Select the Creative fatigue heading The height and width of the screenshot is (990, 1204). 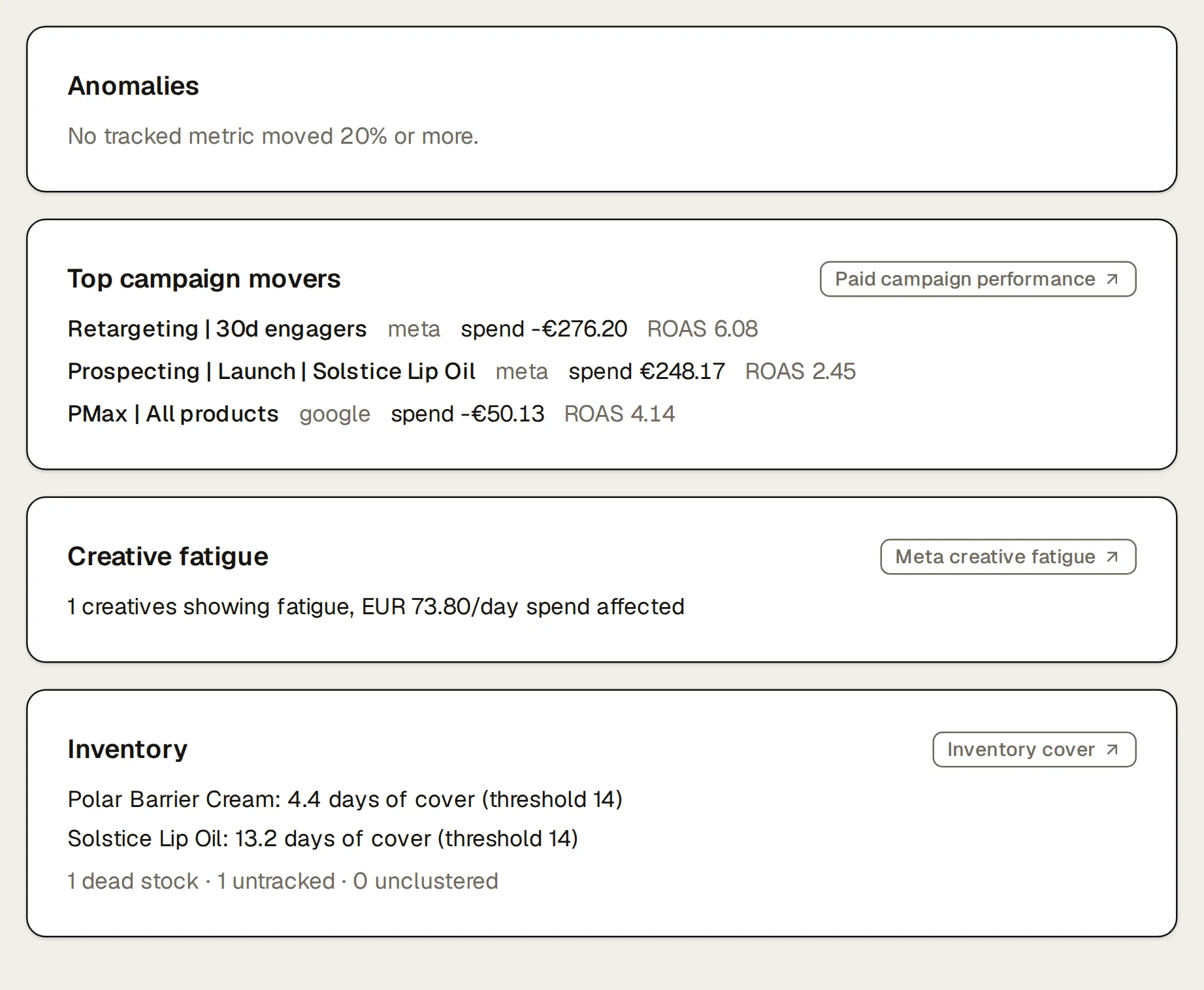pos(168,557)
